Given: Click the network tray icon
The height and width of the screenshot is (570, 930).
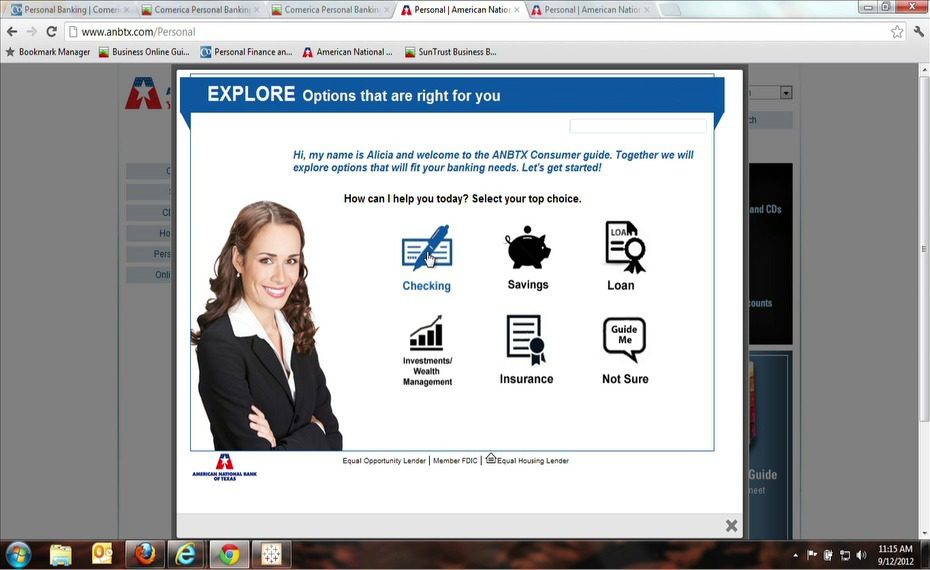Looking at the screenshot, I should pos(845,555).
